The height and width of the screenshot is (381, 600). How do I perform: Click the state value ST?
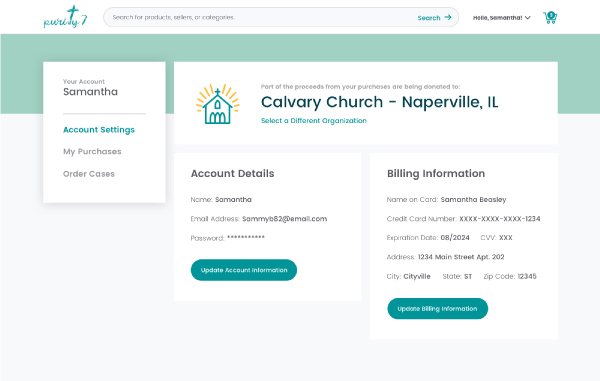(x=468, y=276)
